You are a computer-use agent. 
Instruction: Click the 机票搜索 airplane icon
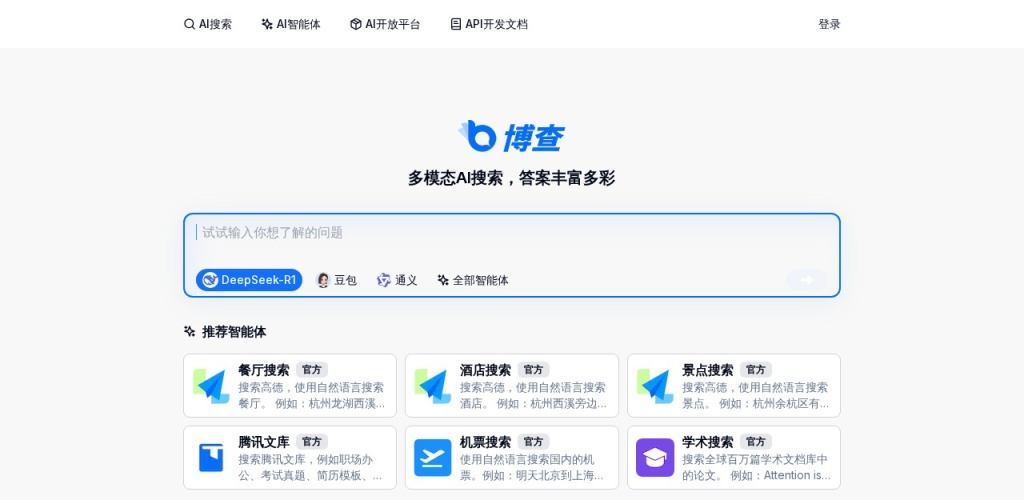coord(432,458)
